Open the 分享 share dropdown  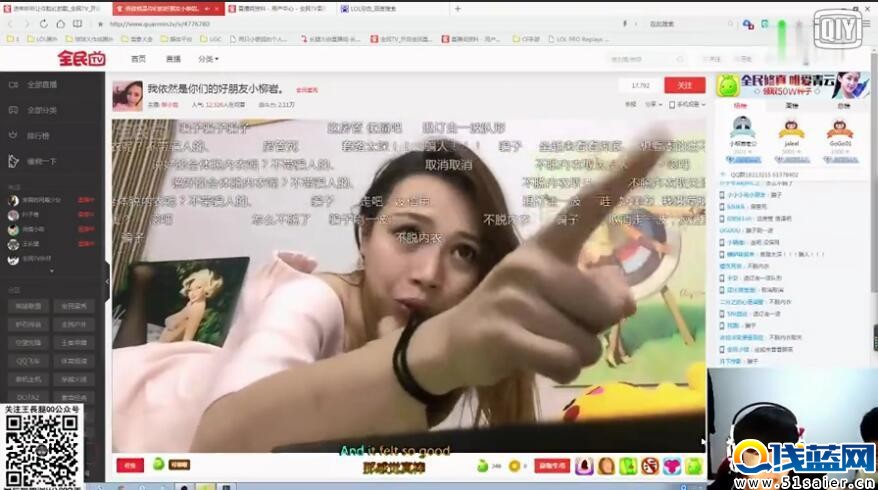tap(653, 105)
